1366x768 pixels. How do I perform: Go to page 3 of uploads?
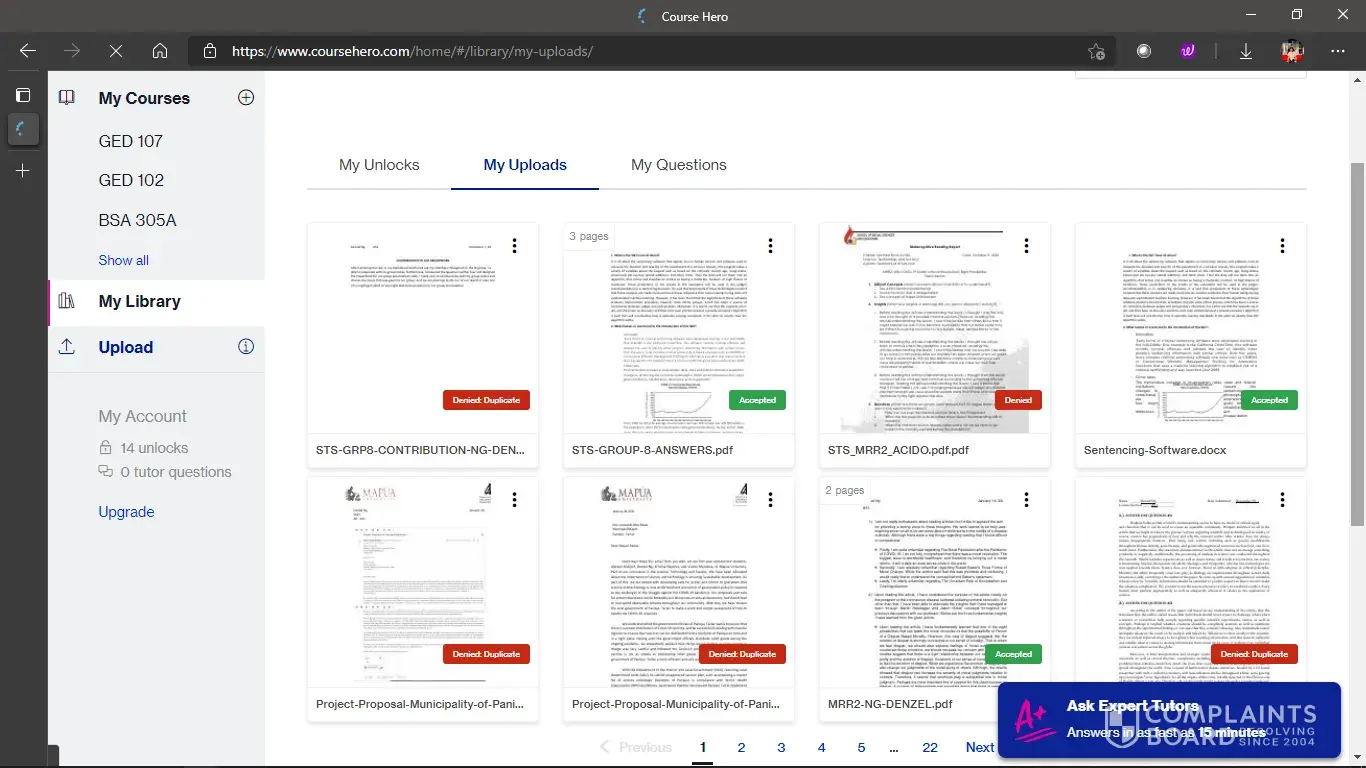click(781, 747)
